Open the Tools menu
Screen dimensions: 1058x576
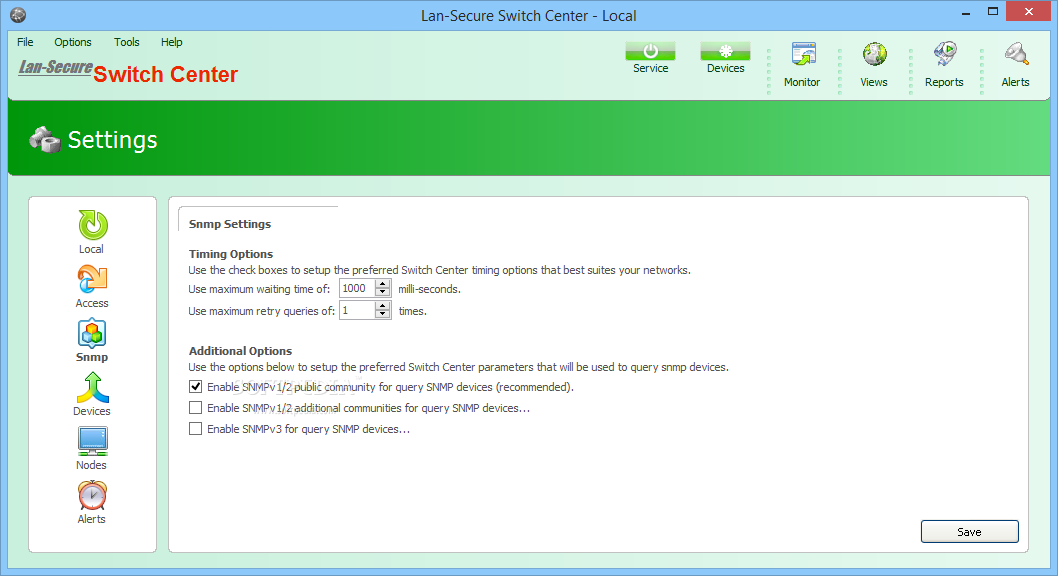pos(127,42)
